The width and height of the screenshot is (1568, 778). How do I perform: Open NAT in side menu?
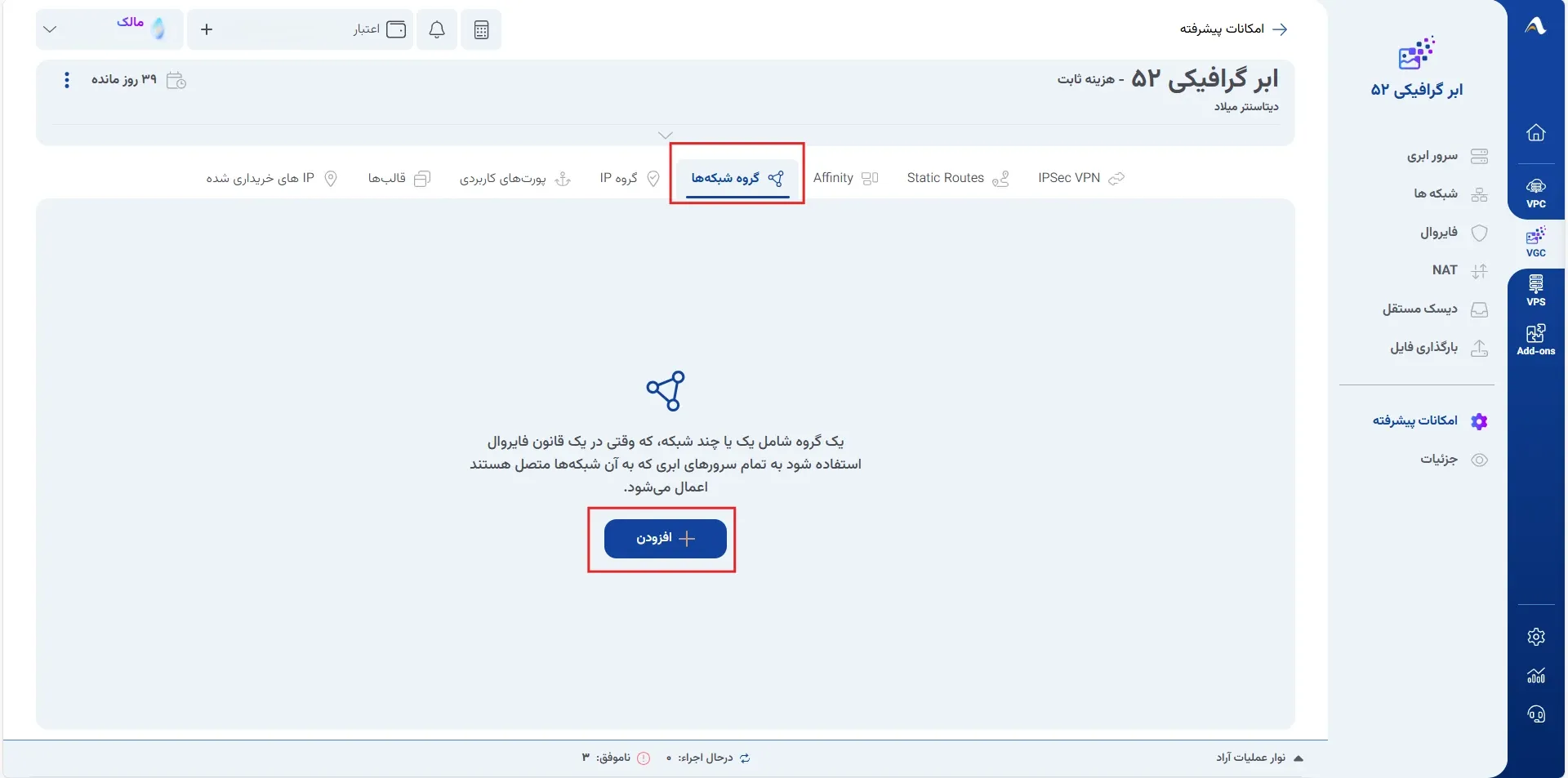(x=1459, y=270)
